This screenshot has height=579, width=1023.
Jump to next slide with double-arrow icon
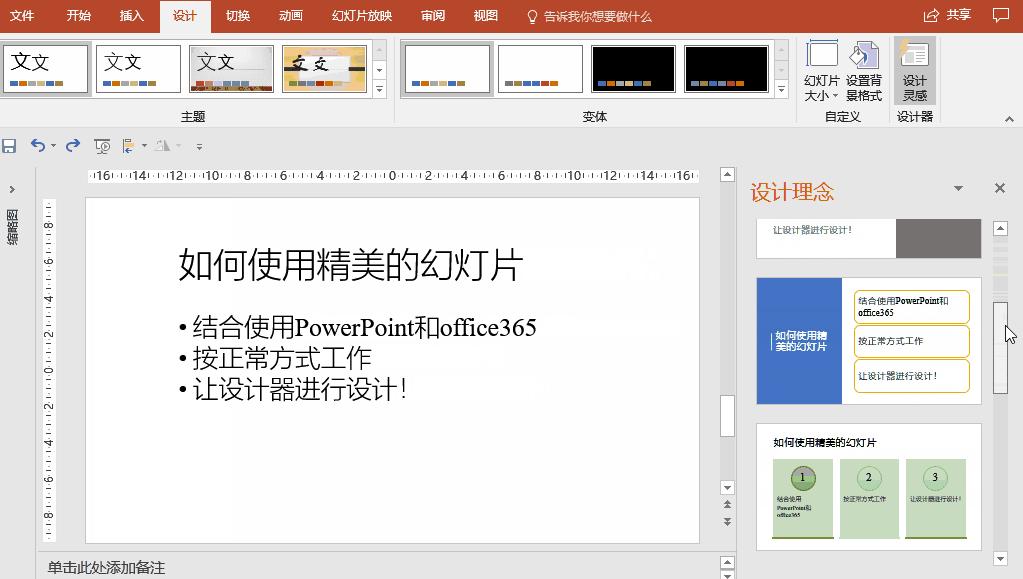[x=727, y=523]
